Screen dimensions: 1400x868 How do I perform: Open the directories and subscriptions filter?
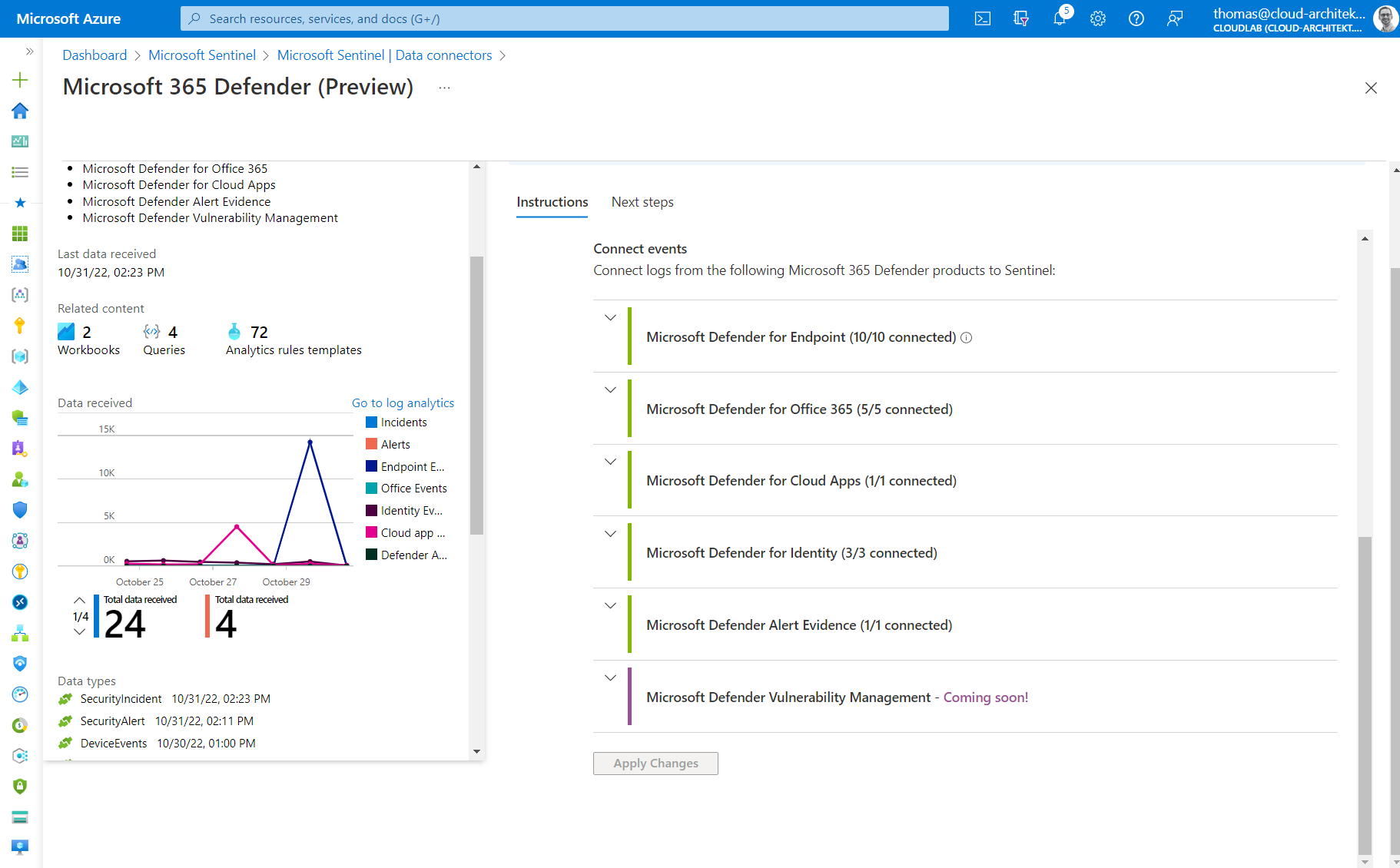click(1021, 18)
